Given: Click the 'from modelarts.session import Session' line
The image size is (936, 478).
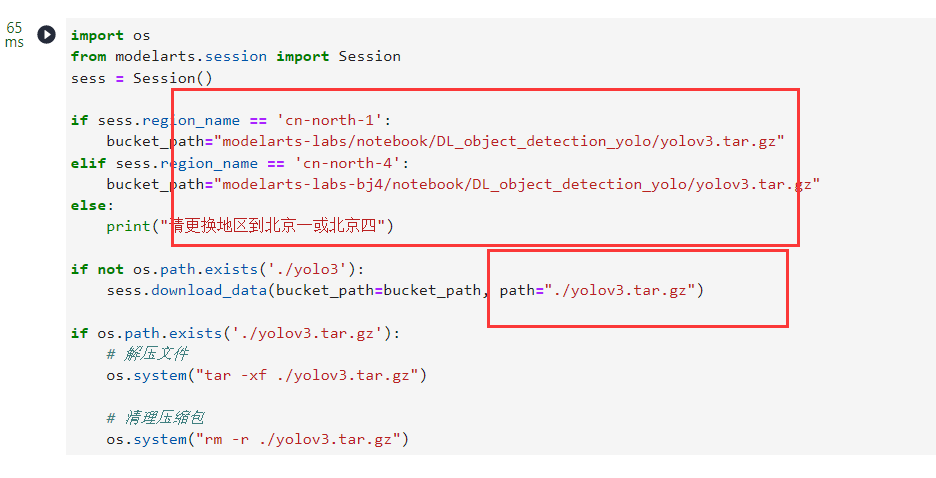Looking at the screenshot, I should click(x=235, y=56).
